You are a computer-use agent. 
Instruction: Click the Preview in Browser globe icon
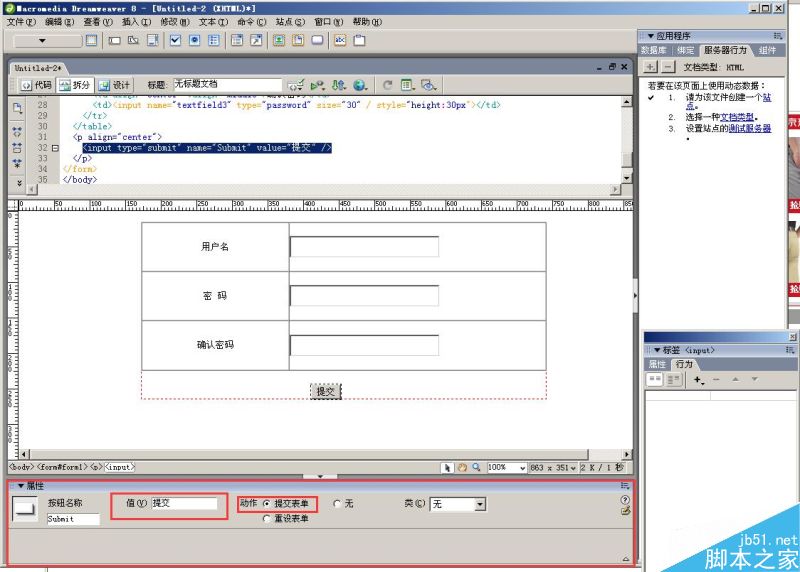point(360,85)
